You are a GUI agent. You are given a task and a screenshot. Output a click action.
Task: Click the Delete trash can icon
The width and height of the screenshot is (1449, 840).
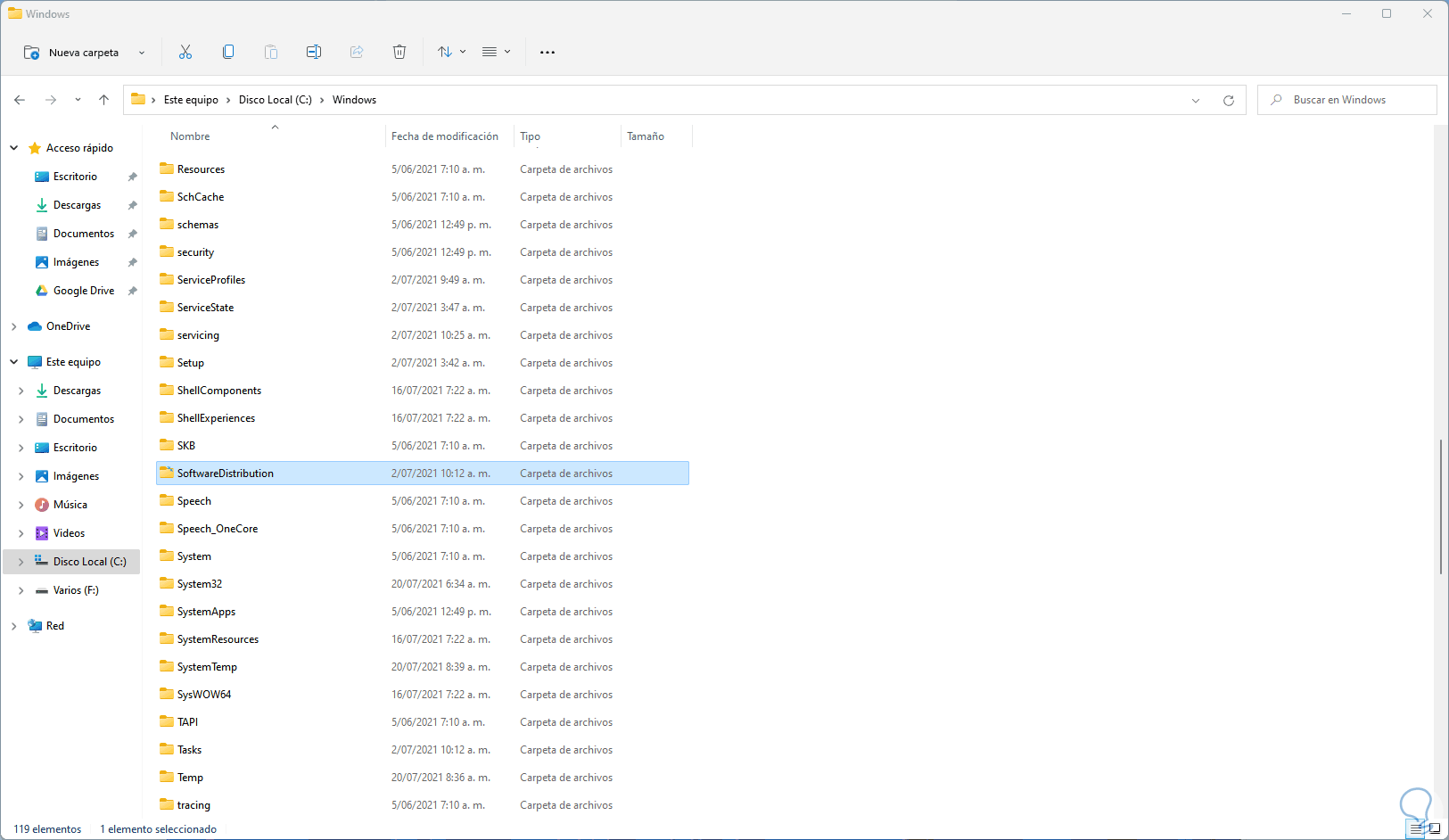click(x=399, y=53)
